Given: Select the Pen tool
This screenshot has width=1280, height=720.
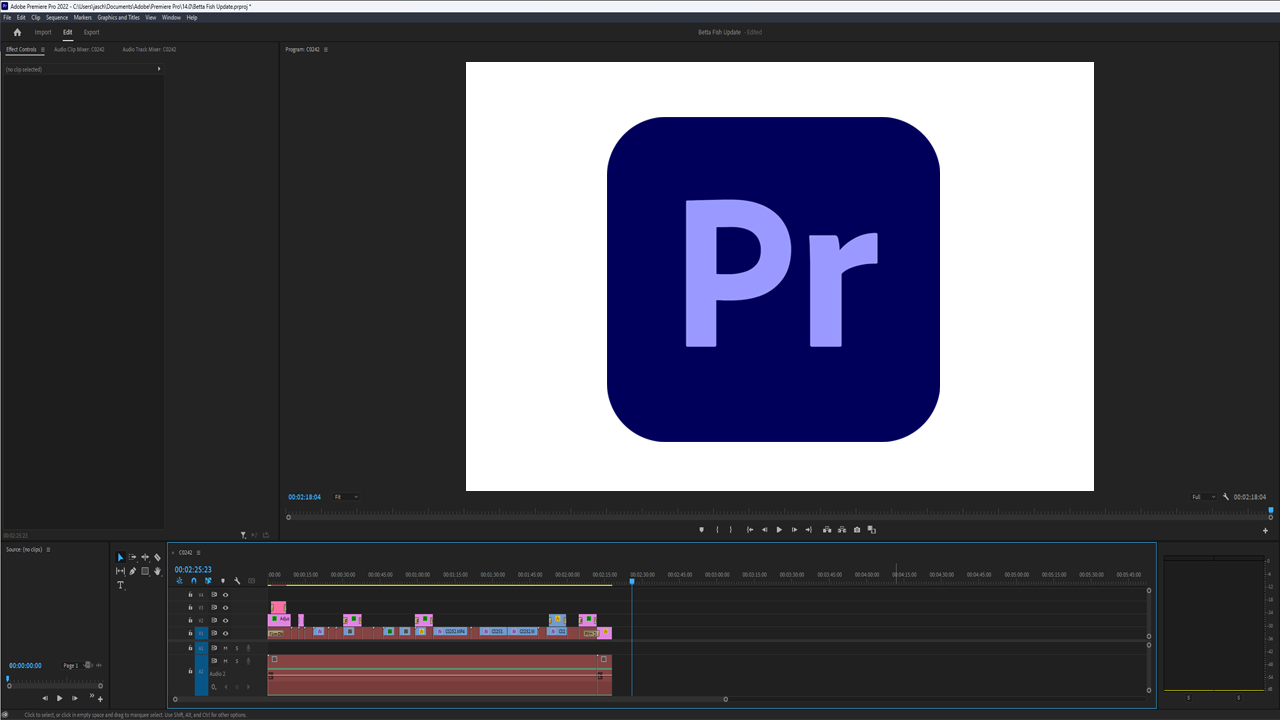Looking at the screenshot, I should (x=132, y=571).
